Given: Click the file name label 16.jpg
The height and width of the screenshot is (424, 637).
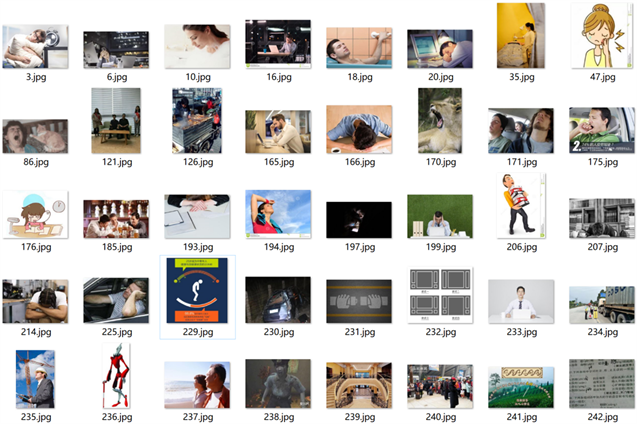Looking at the screenshot, I should (279, 77).
